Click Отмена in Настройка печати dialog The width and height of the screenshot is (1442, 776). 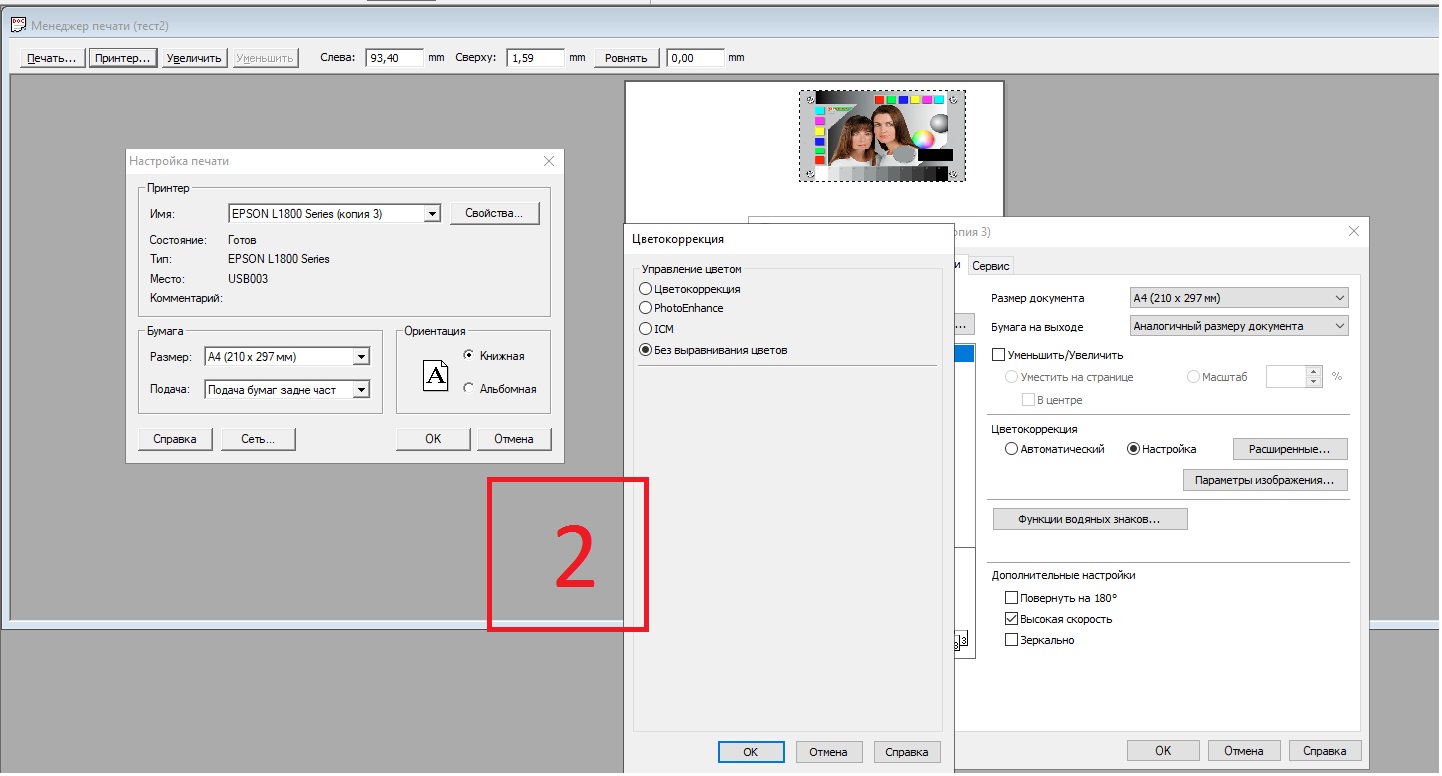[x=514, y=439]
